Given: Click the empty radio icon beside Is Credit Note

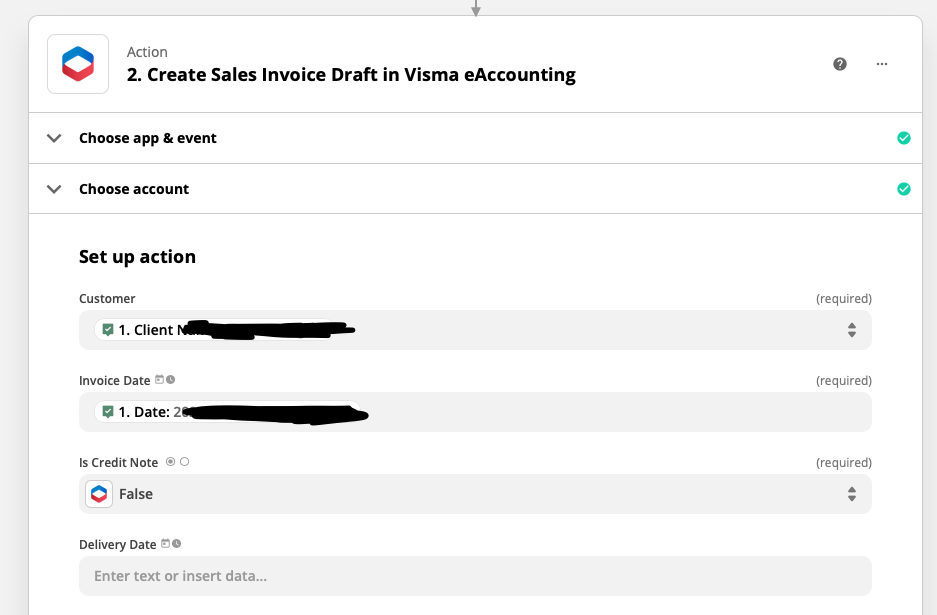Looking at the screenshot, I should (184, 462).
